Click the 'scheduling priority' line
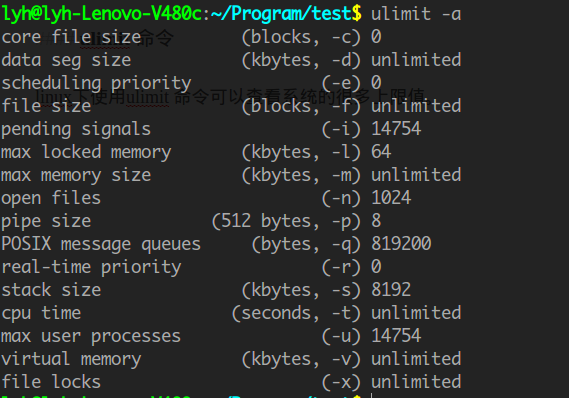 (x=191, y=83)
